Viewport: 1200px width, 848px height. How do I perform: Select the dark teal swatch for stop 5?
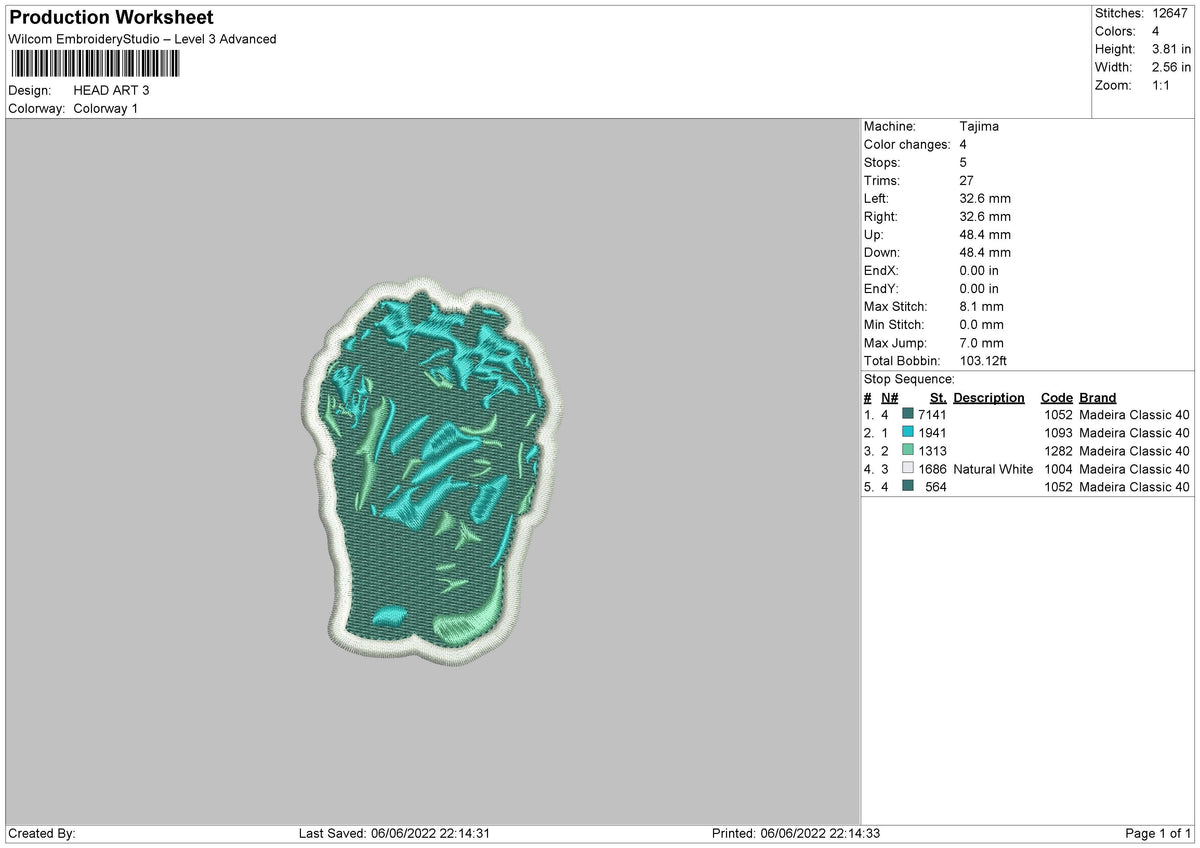click(906, 487)
